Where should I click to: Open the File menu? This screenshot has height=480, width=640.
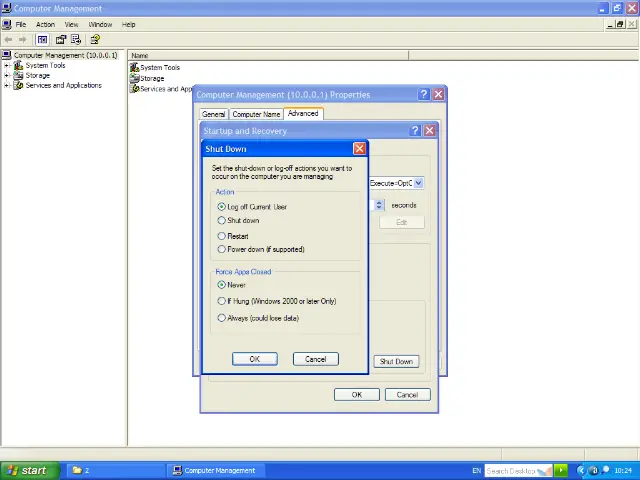coord(21,24)
